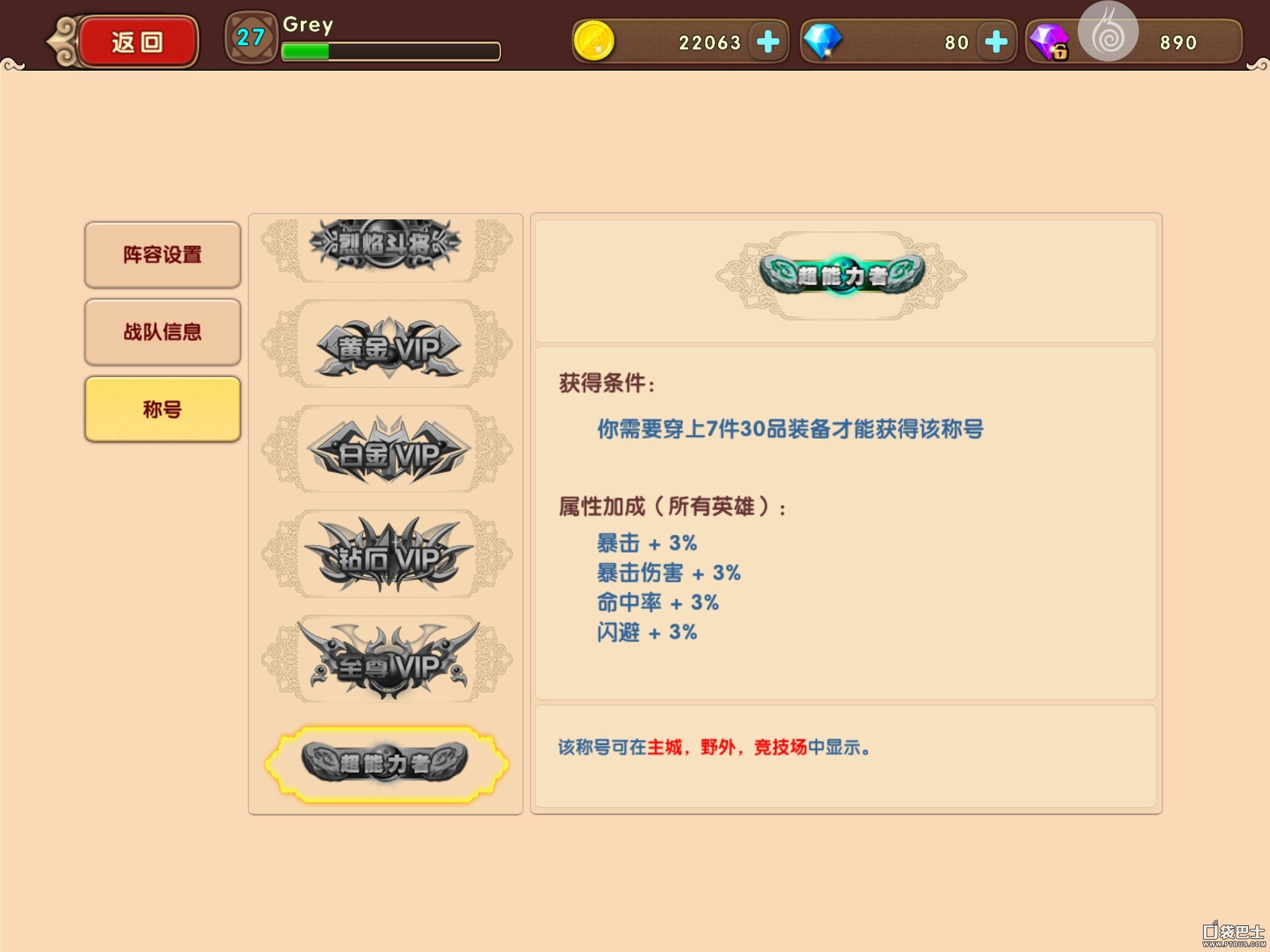Image resolution: width=1270 pixels, height=952 pixels.
Task: Select the 至尊VIP title badge
Action: [387, 659]
